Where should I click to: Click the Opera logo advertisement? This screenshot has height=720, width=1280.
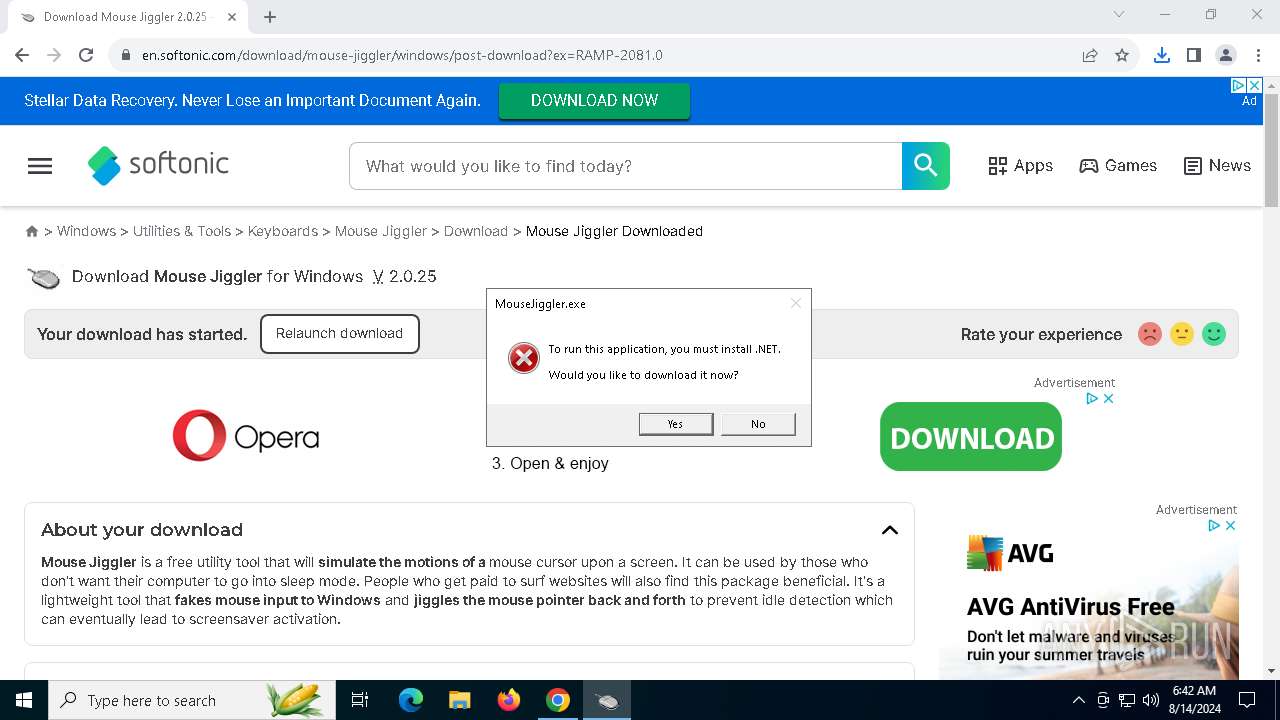(246, 436)
